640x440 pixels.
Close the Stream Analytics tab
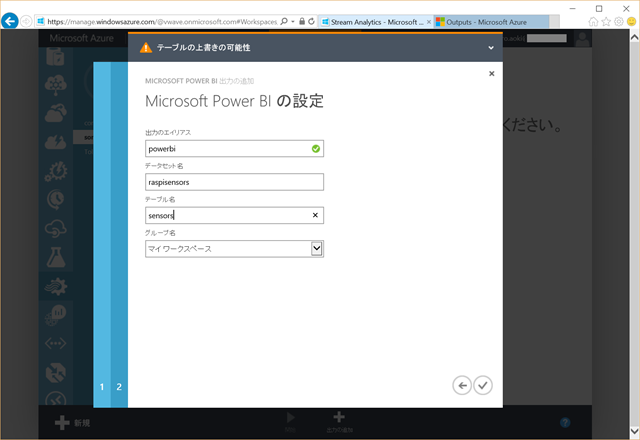click(429, 22)
